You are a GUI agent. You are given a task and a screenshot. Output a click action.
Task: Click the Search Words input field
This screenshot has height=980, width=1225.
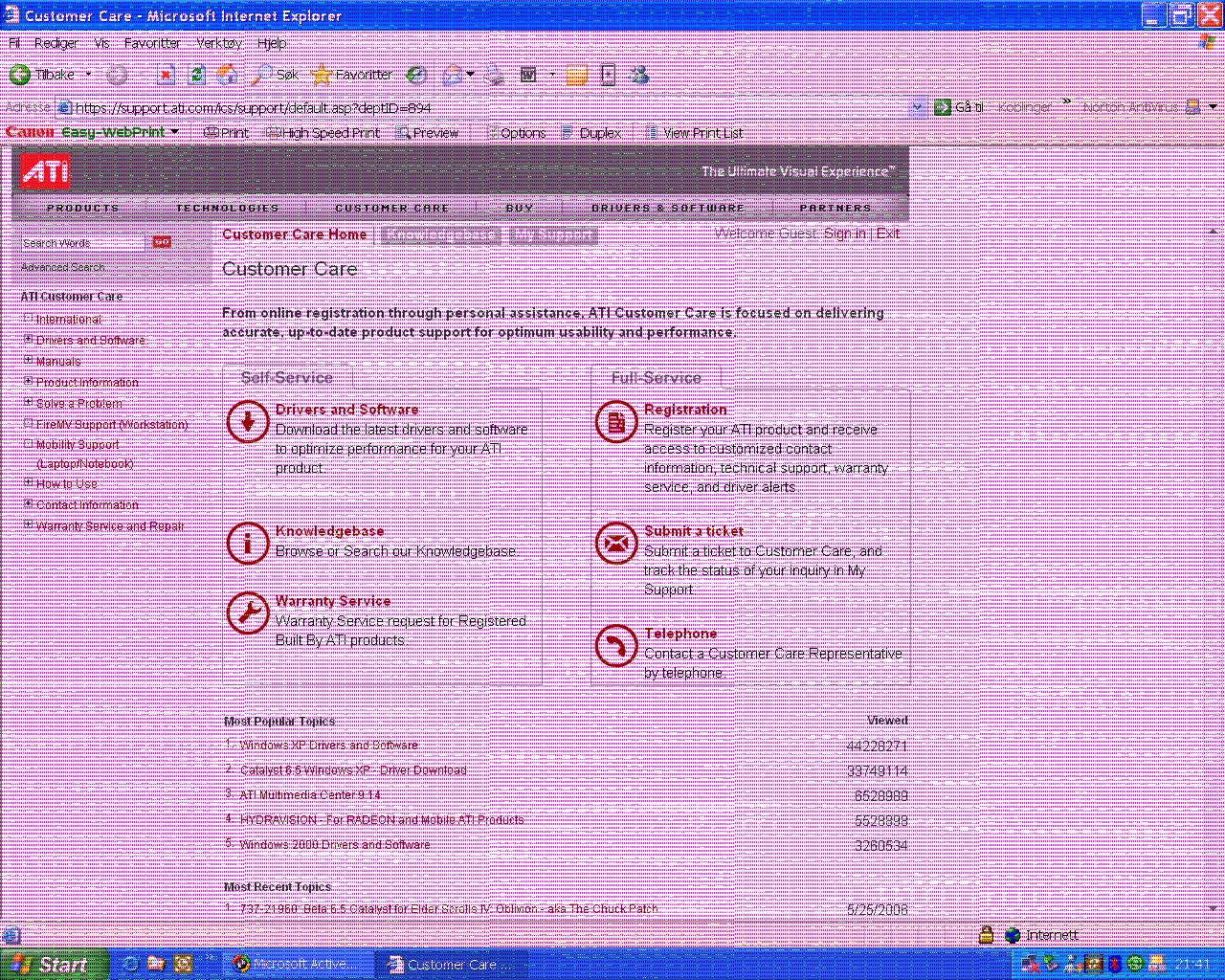click(83, 243)
